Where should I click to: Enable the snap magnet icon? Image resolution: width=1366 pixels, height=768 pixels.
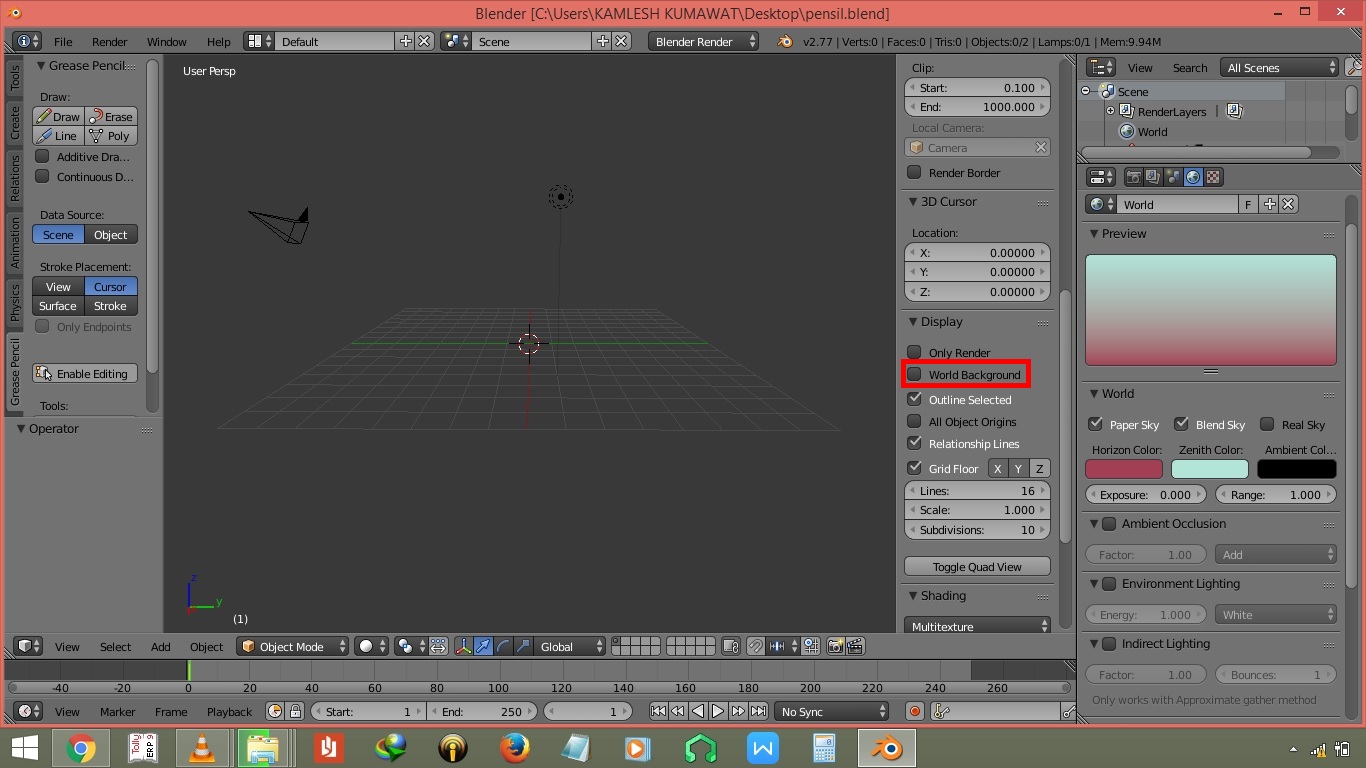point(755,646)
